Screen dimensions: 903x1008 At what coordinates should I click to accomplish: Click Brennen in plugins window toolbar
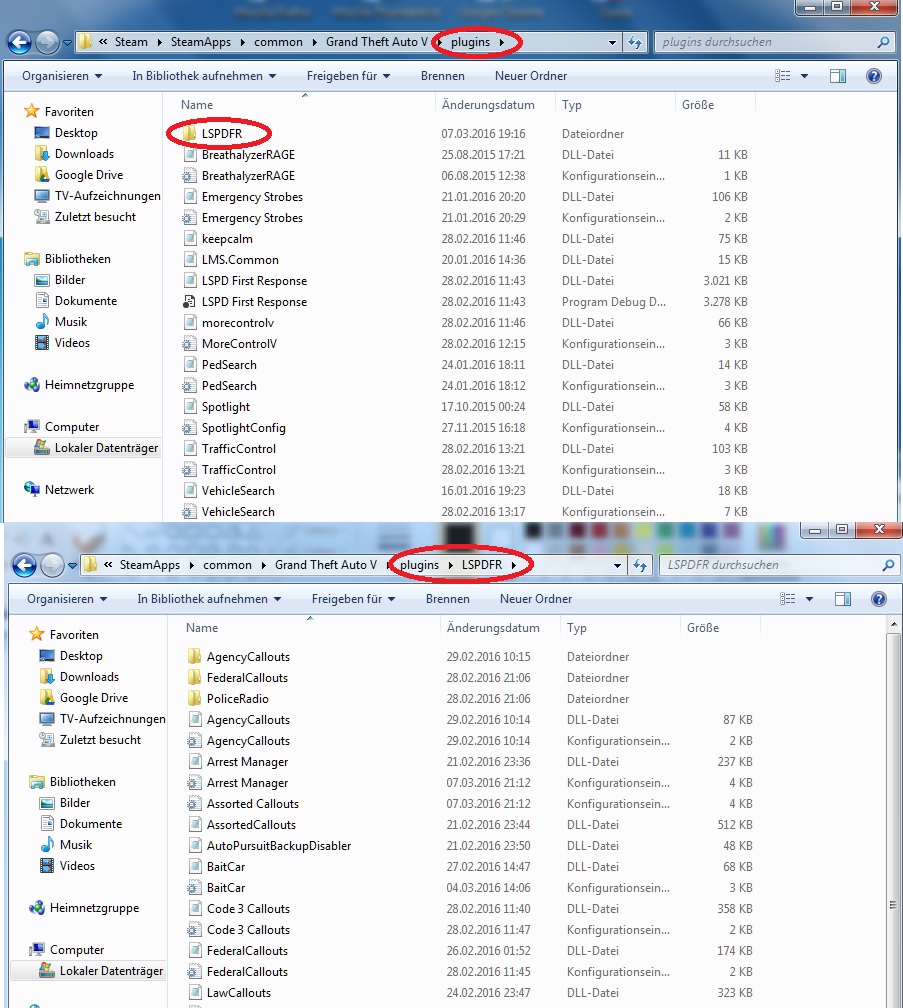click(443, 76)
